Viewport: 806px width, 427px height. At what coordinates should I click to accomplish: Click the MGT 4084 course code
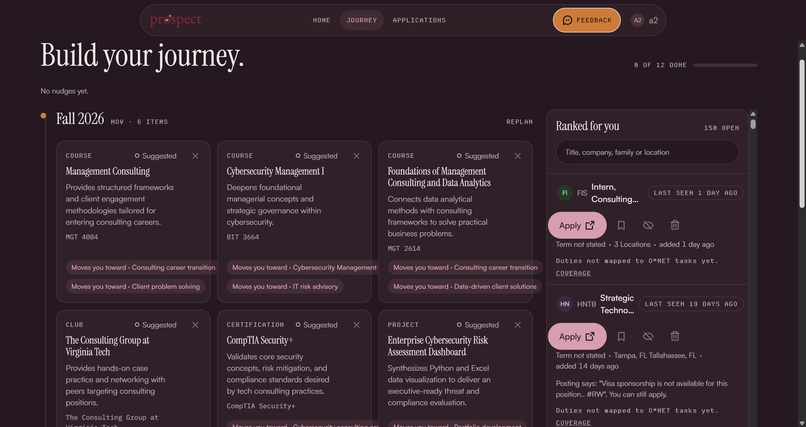click(x=82, y=237)
